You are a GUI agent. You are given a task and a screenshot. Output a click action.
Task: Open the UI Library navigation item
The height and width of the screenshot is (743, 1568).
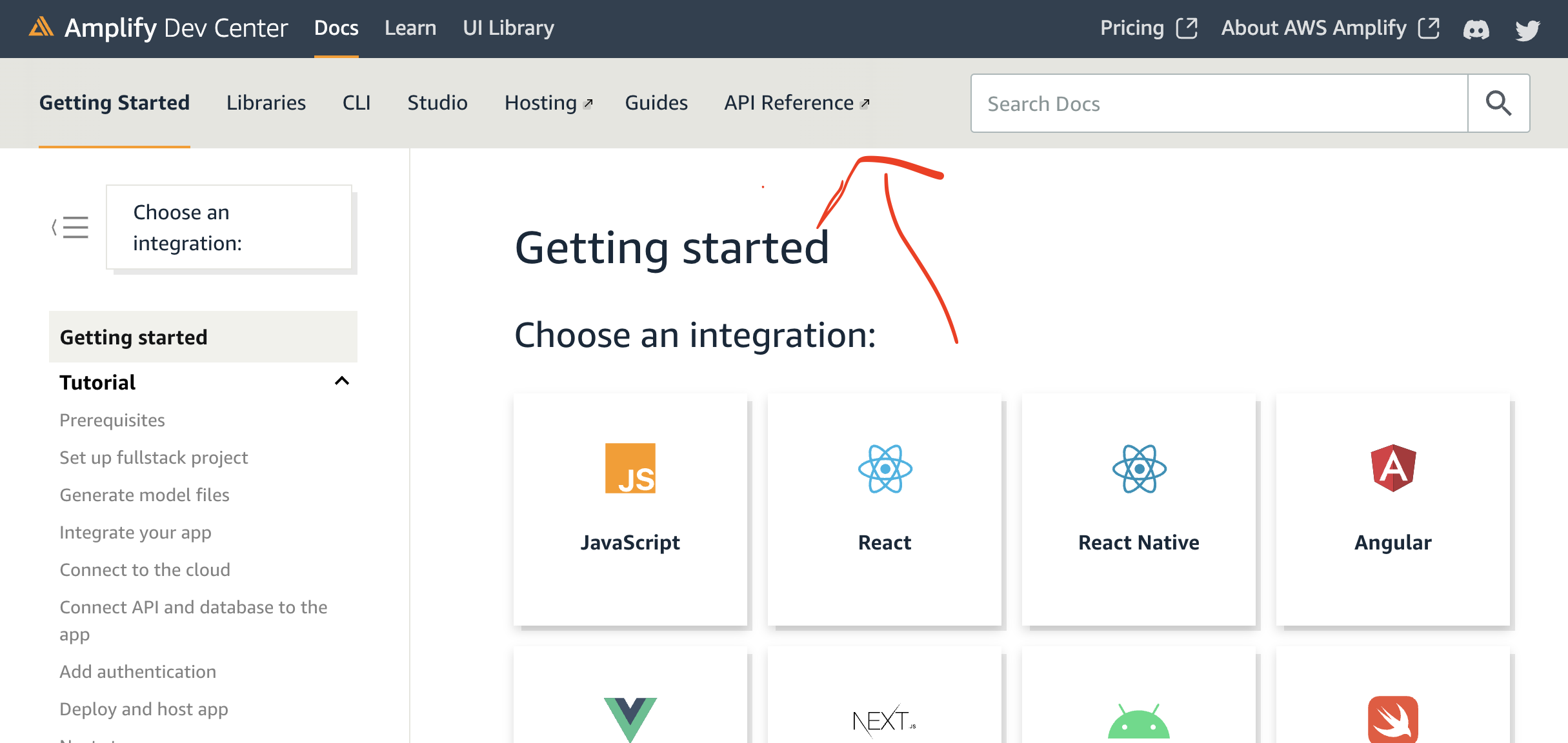point(508,28)
